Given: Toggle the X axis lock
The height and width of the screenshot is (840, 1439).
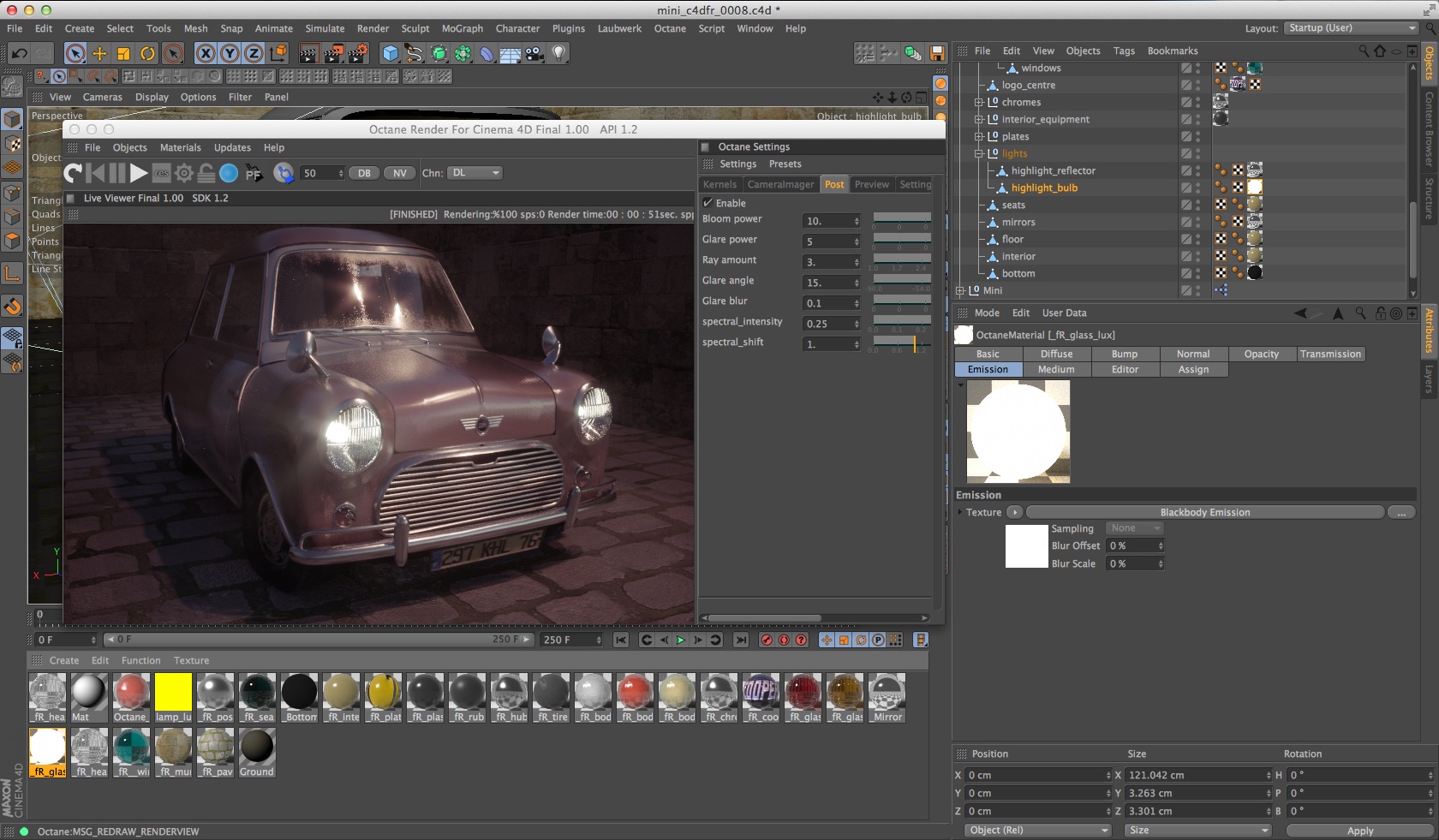Looking at the screenshot, I should (x=206, y=54).
